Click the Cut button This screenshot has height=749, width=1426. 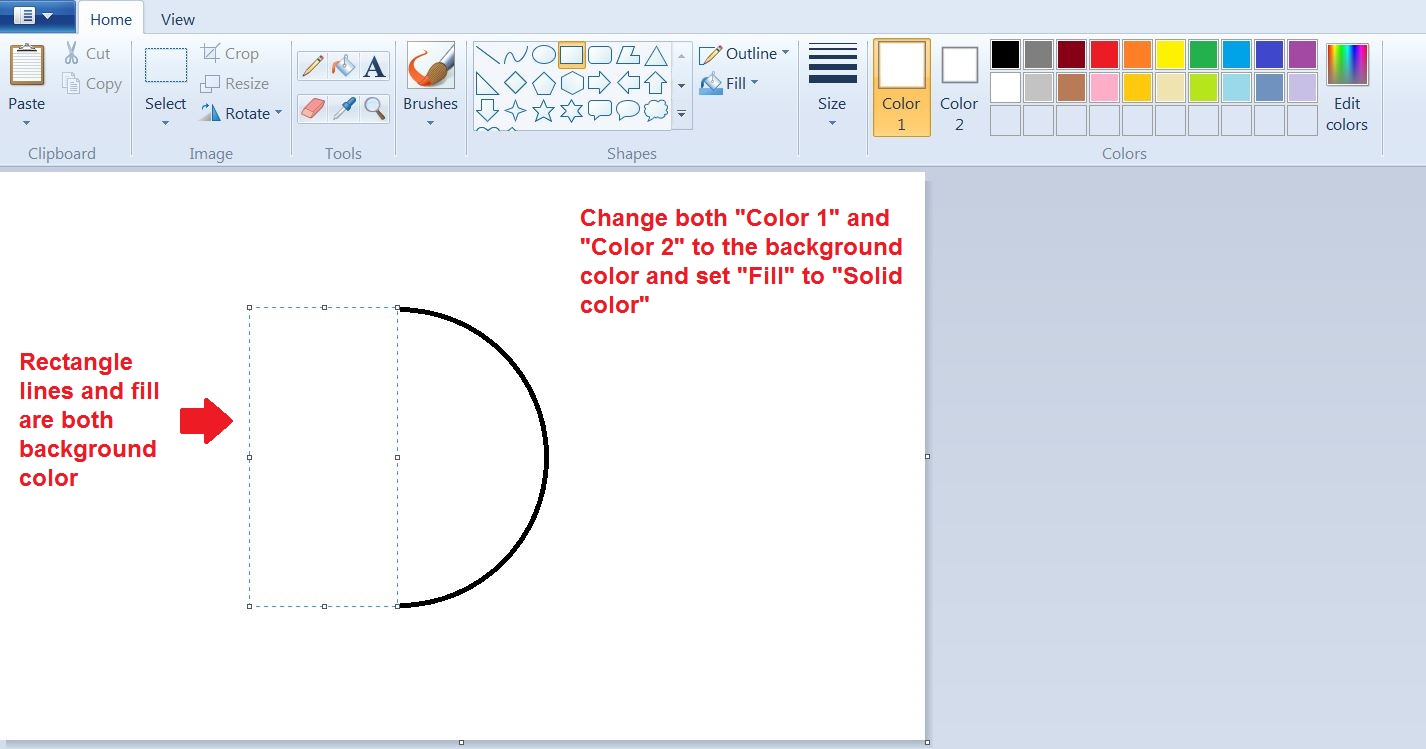point(88,53)
